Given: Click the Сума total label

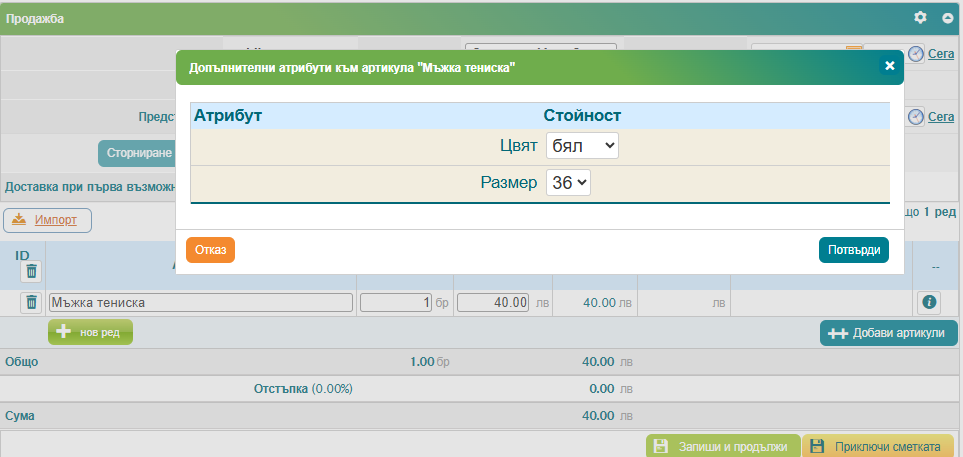Looking at the screenshot, I should (20, 416).
